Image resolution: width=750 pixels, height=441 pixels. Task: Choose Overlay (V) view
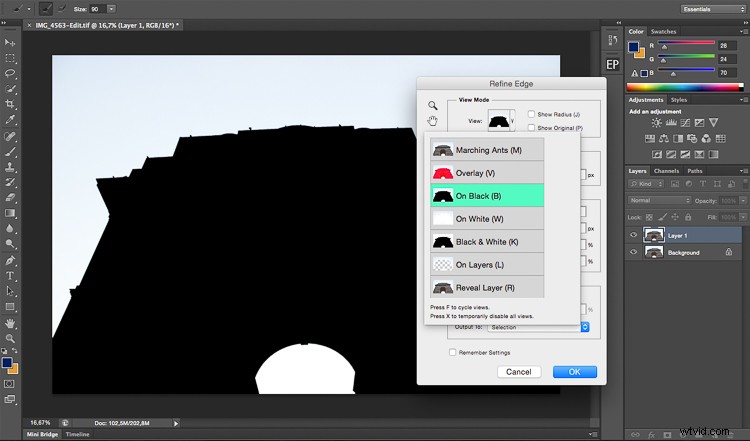point(487,173)
